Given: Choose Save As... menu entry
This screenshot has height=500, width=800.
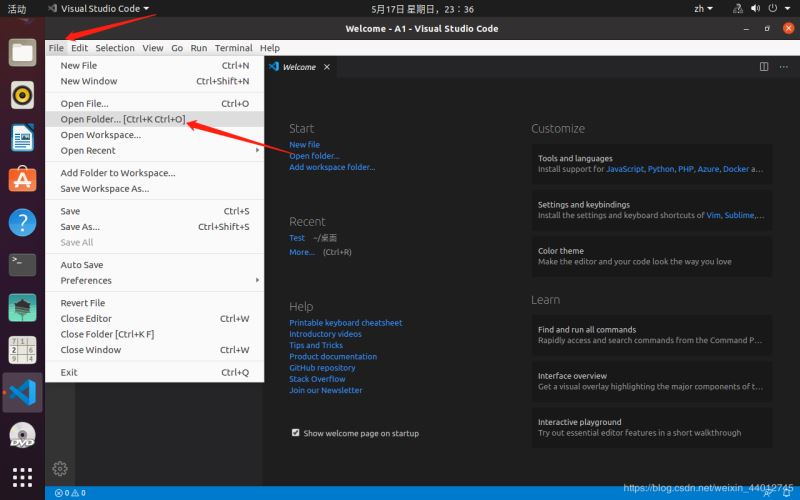Looking at the screenshot, I should click(x=155, y=227).
